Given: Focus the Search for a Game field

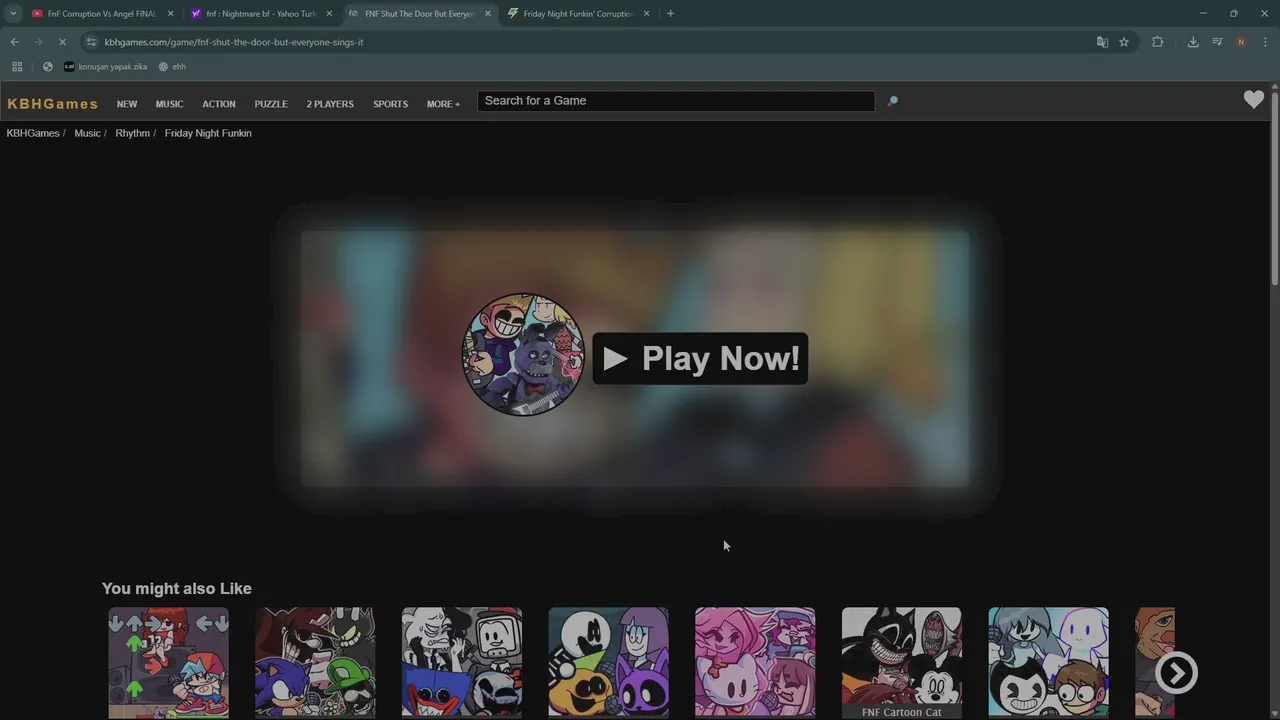Looking at the screenshot, I should (x=676, y=101).
